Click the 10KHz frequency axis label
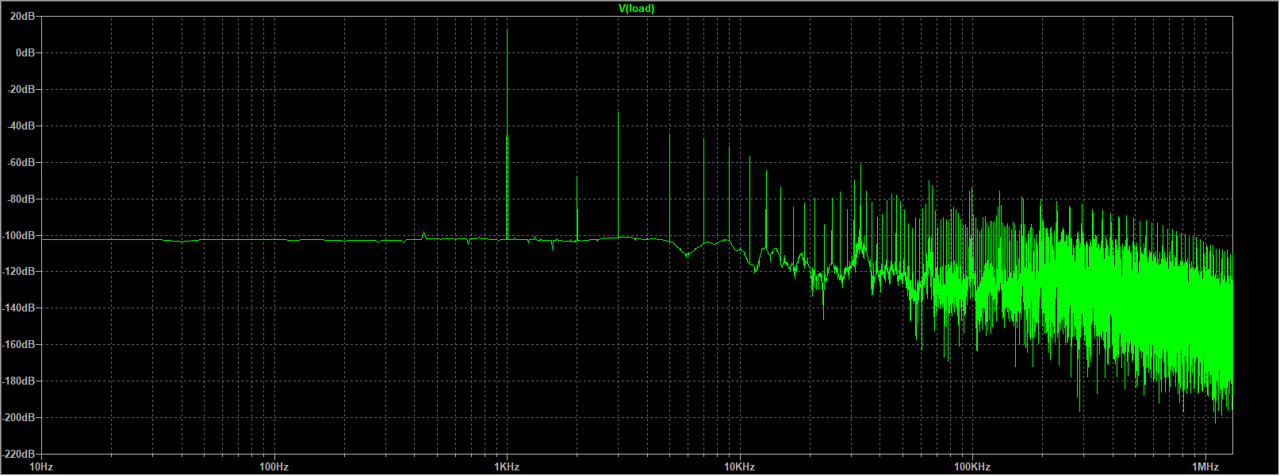The height and width of the screenshot is (476, 1280). click(739, 467)
